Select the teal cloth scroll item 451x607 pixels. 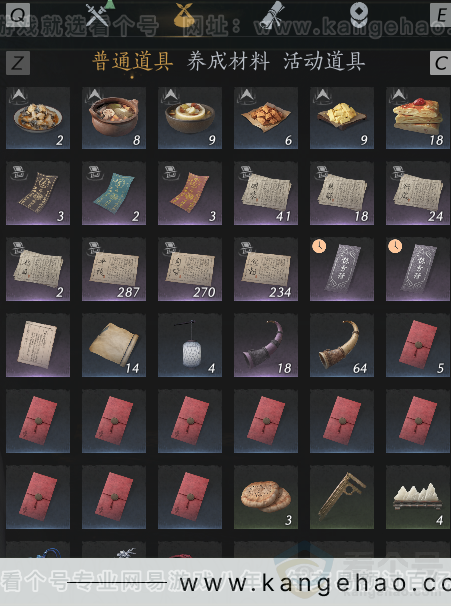[114, 194]
